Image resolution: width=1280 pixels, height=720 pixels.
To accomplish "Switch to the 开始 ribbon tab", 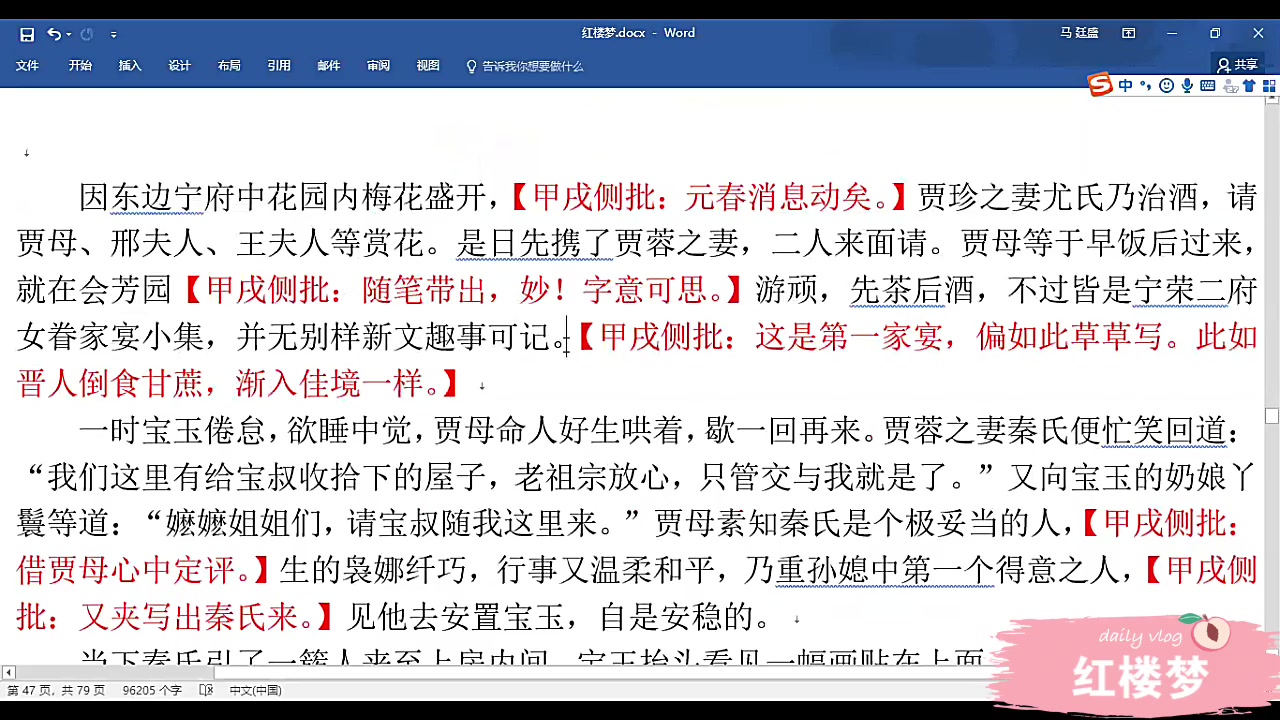I will click(80, 66).
